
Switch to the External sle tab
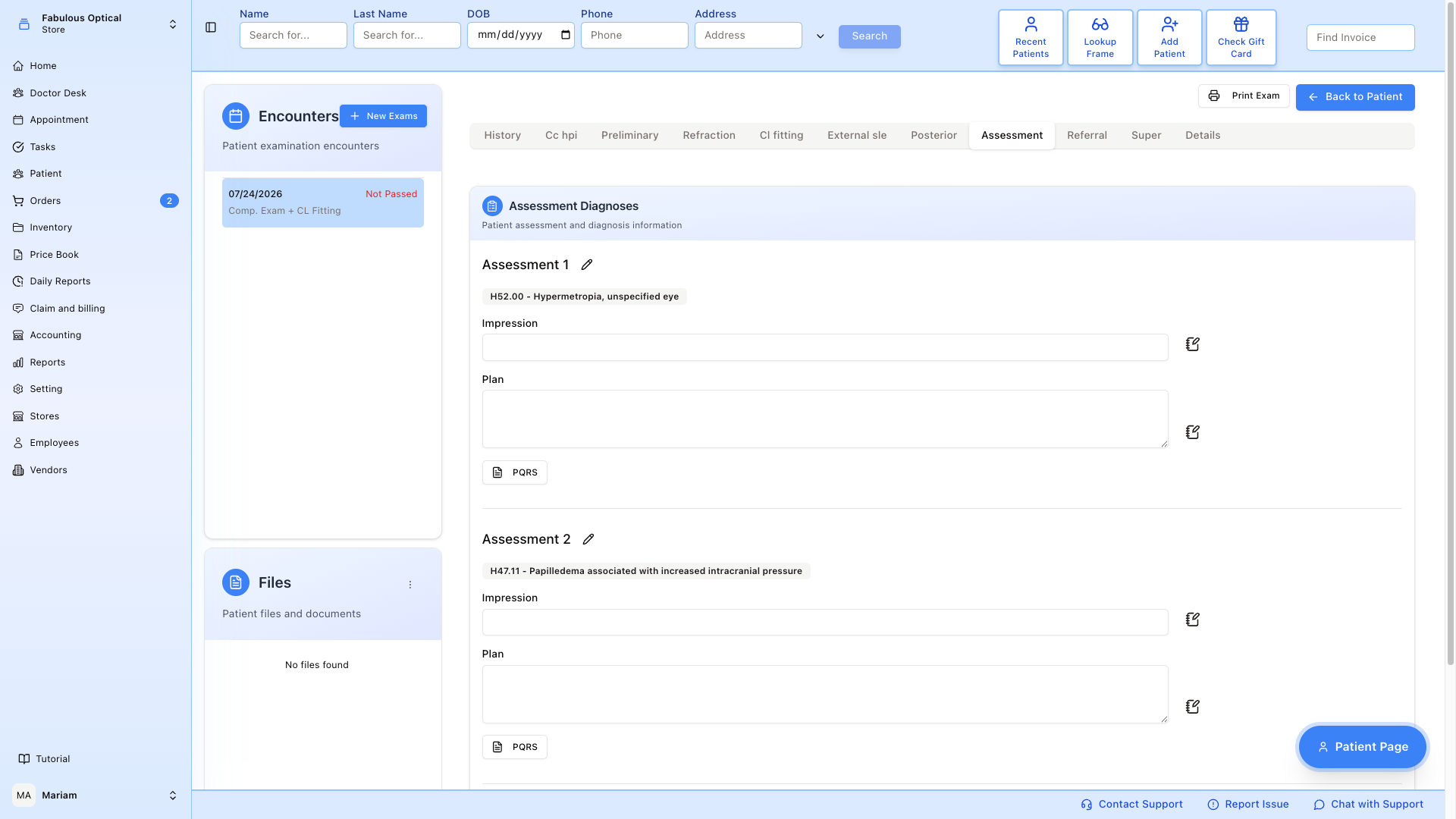click(x=857, y=136)
